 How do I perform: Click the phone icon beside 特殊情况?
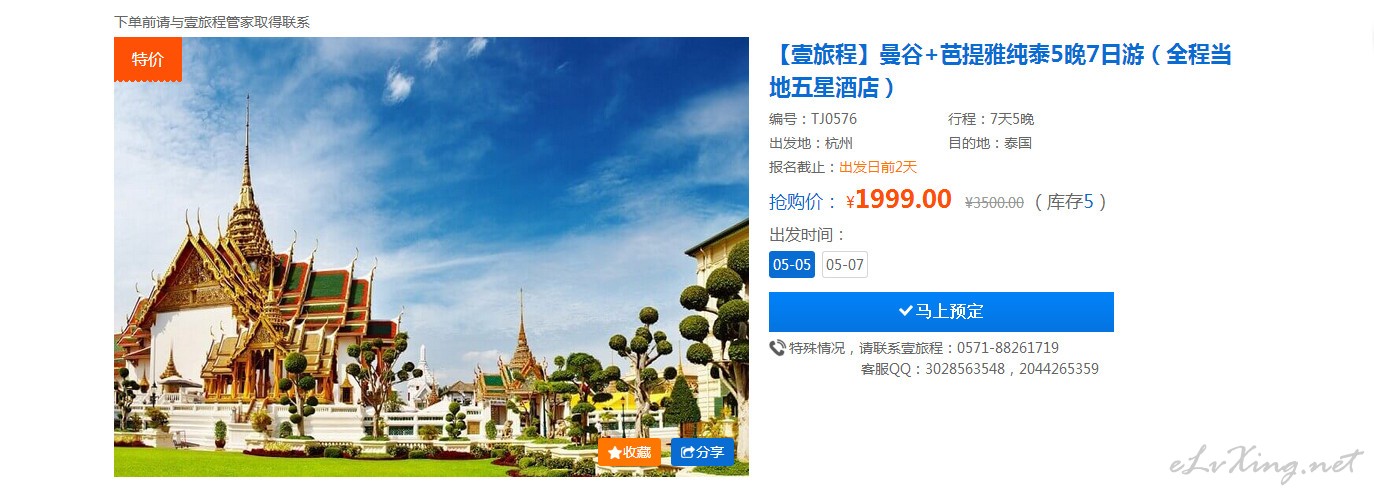click(777, 348)
